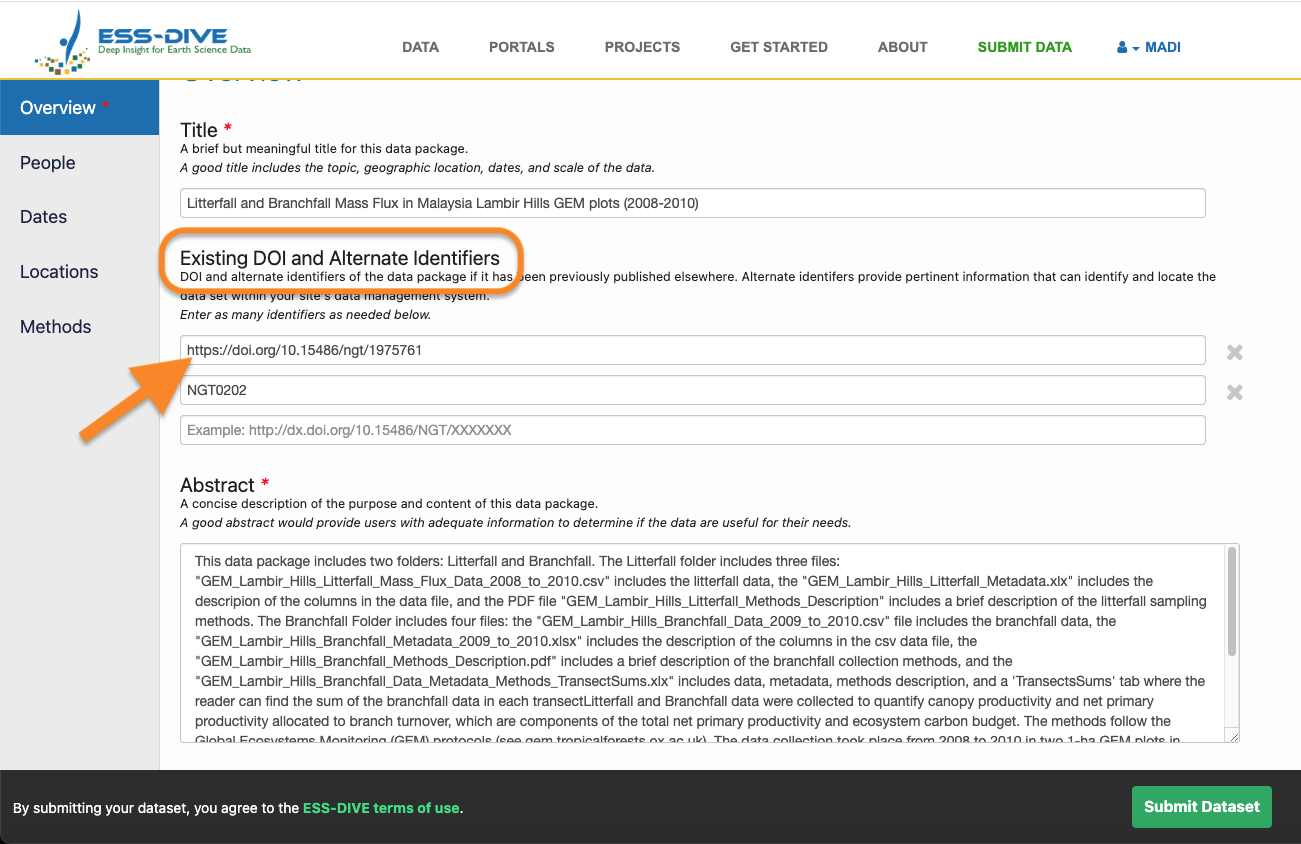Go to PORTALS in navigation
Image resolution: width=1301 pixels, height=844 pixels.
[x=521, y=47]
